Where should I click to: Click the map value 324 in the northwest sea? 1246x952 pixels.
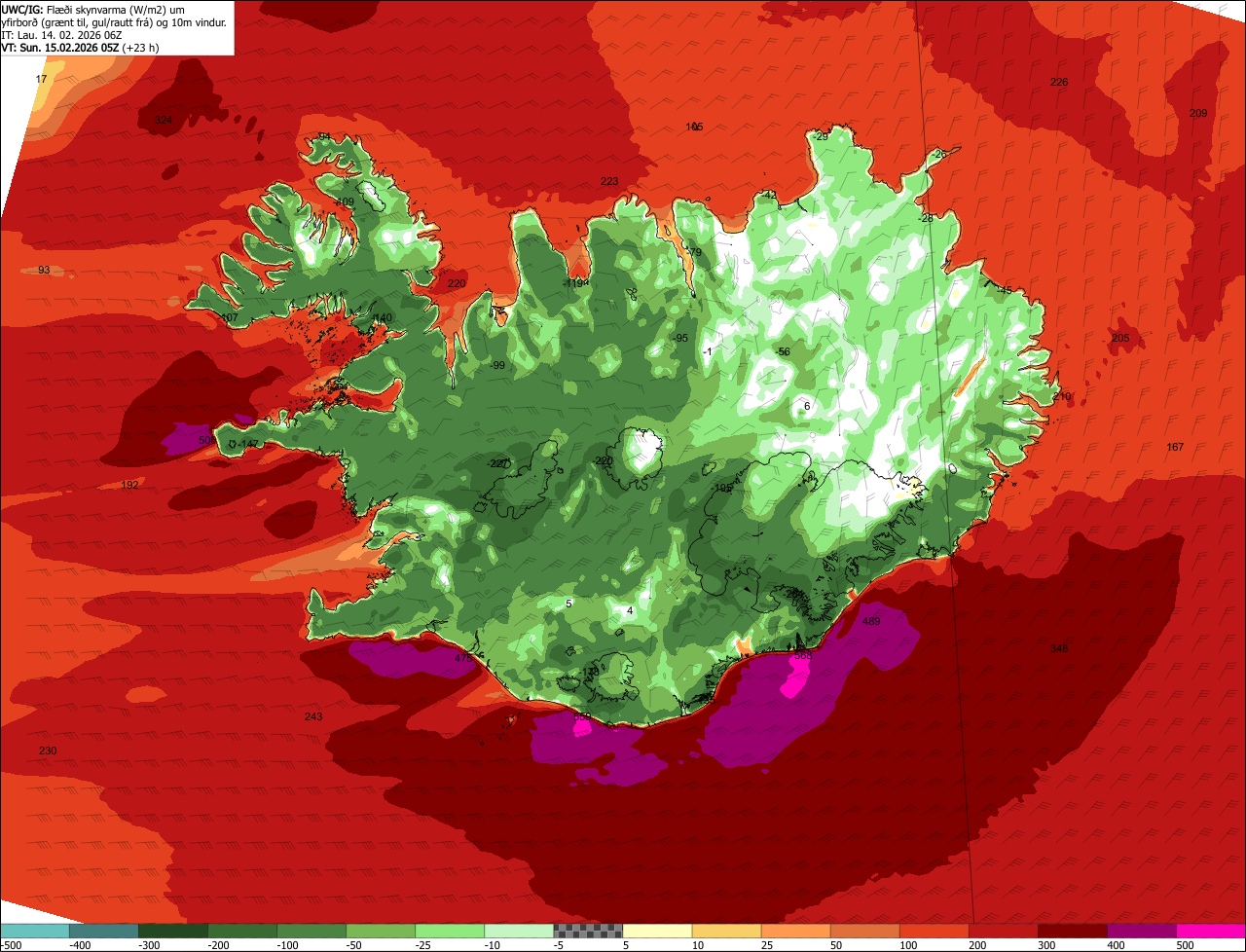tap(164, 121)
